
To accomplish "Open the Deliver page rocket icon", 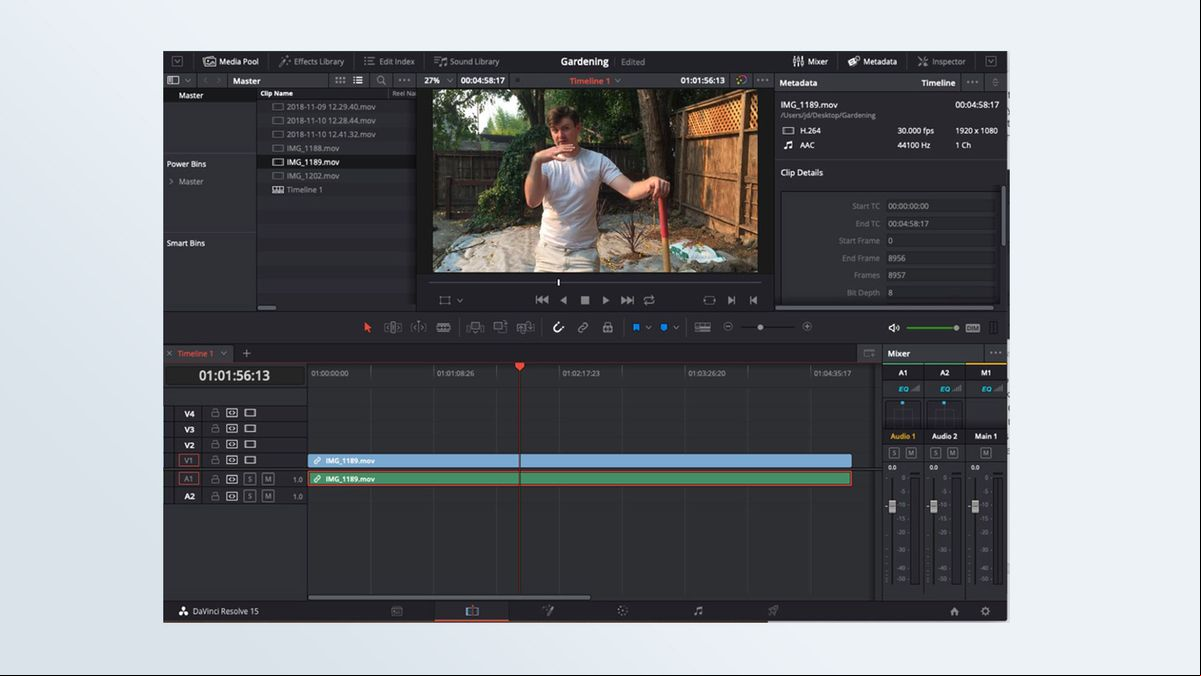I will pos(773,611).
